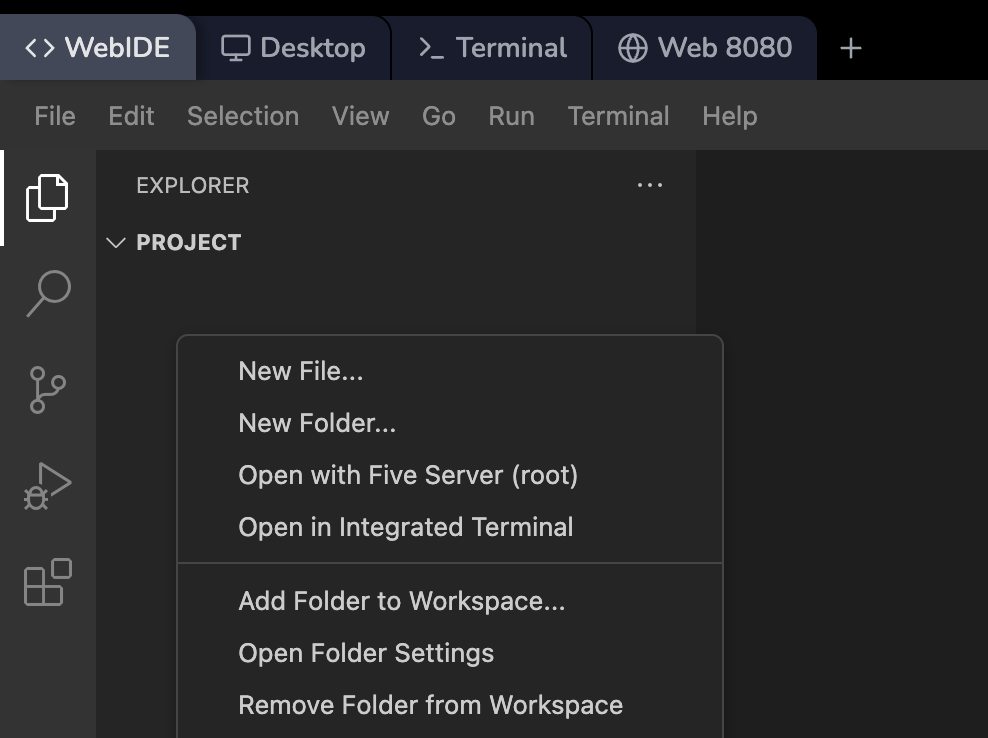Open the Run and Debug view icon
Image resolution: width=988 pixels, height=738 pixels.
(47, 486)
